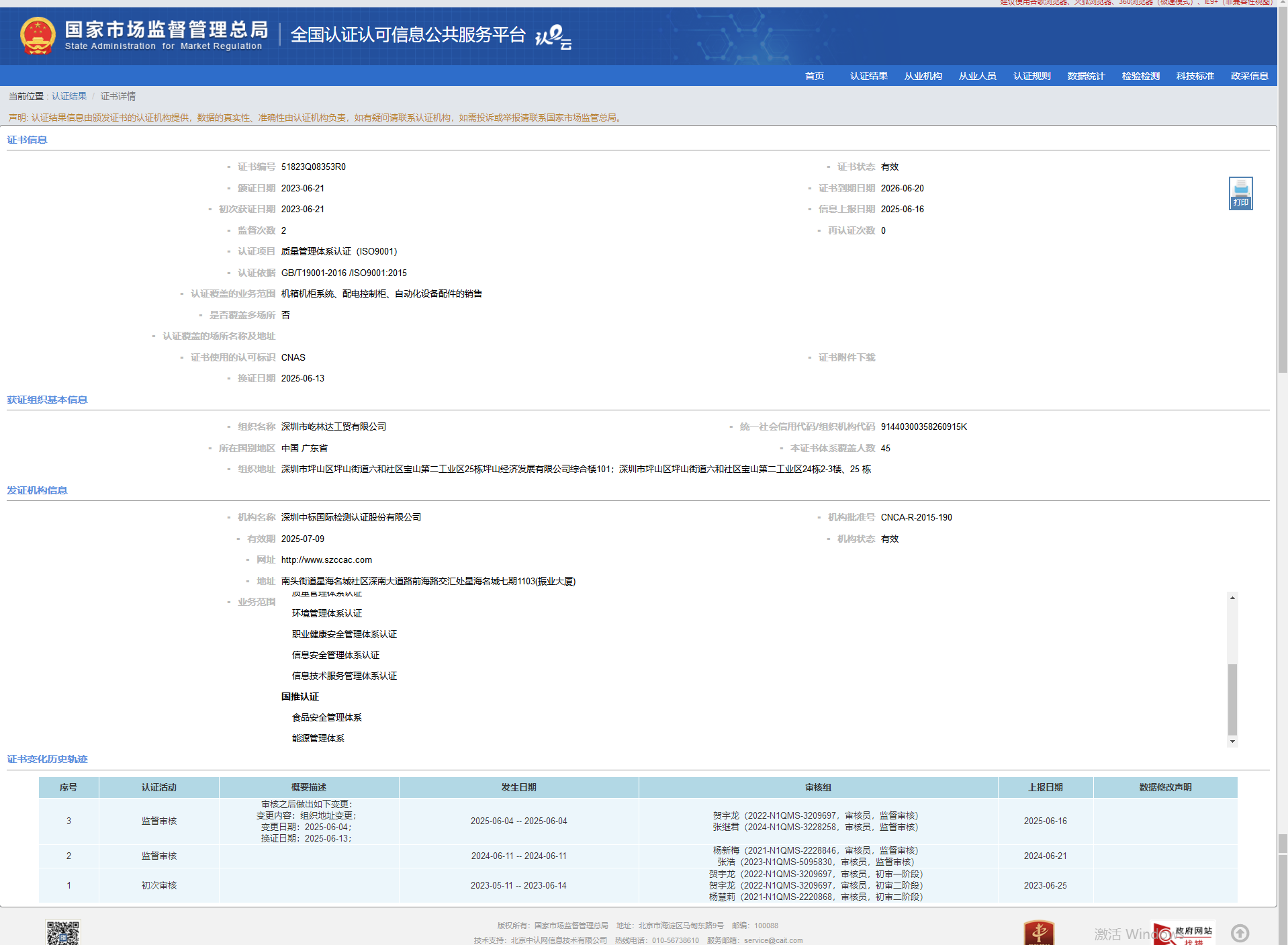Click 认证结果 breadcrumb link
The height and width of the screenshot is (945, 1288).
[x=69, y=96]
